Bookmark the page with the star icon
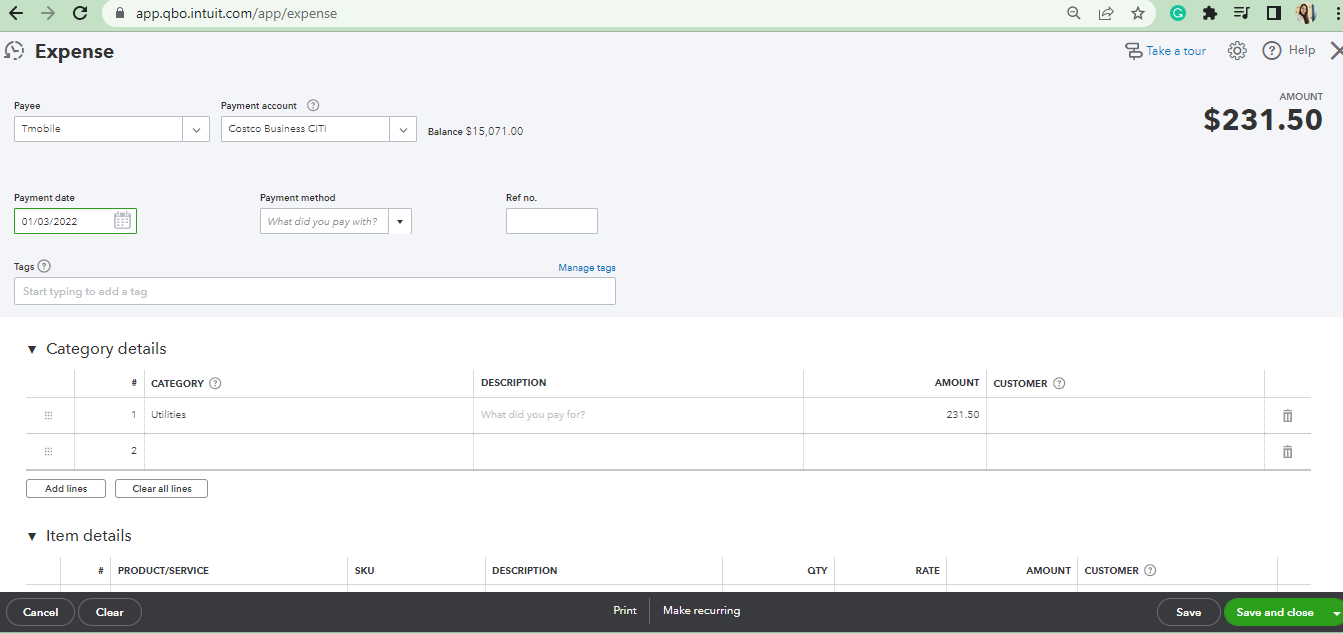1343x634 pixels. pyautogui.click(x=1138, y=13)
